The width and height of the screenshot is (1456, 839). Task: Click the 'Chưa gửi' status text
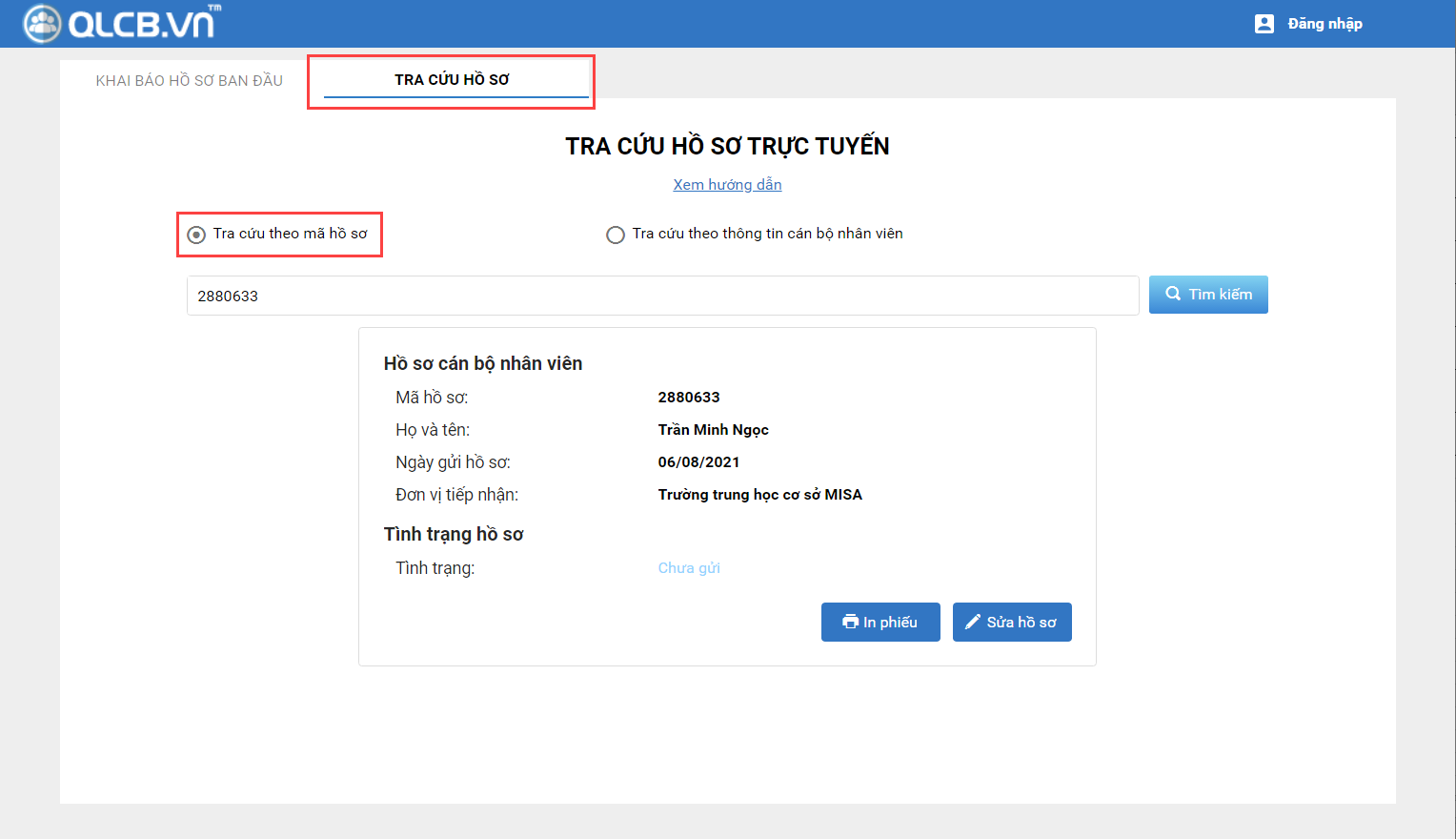(x=689, y=568)
